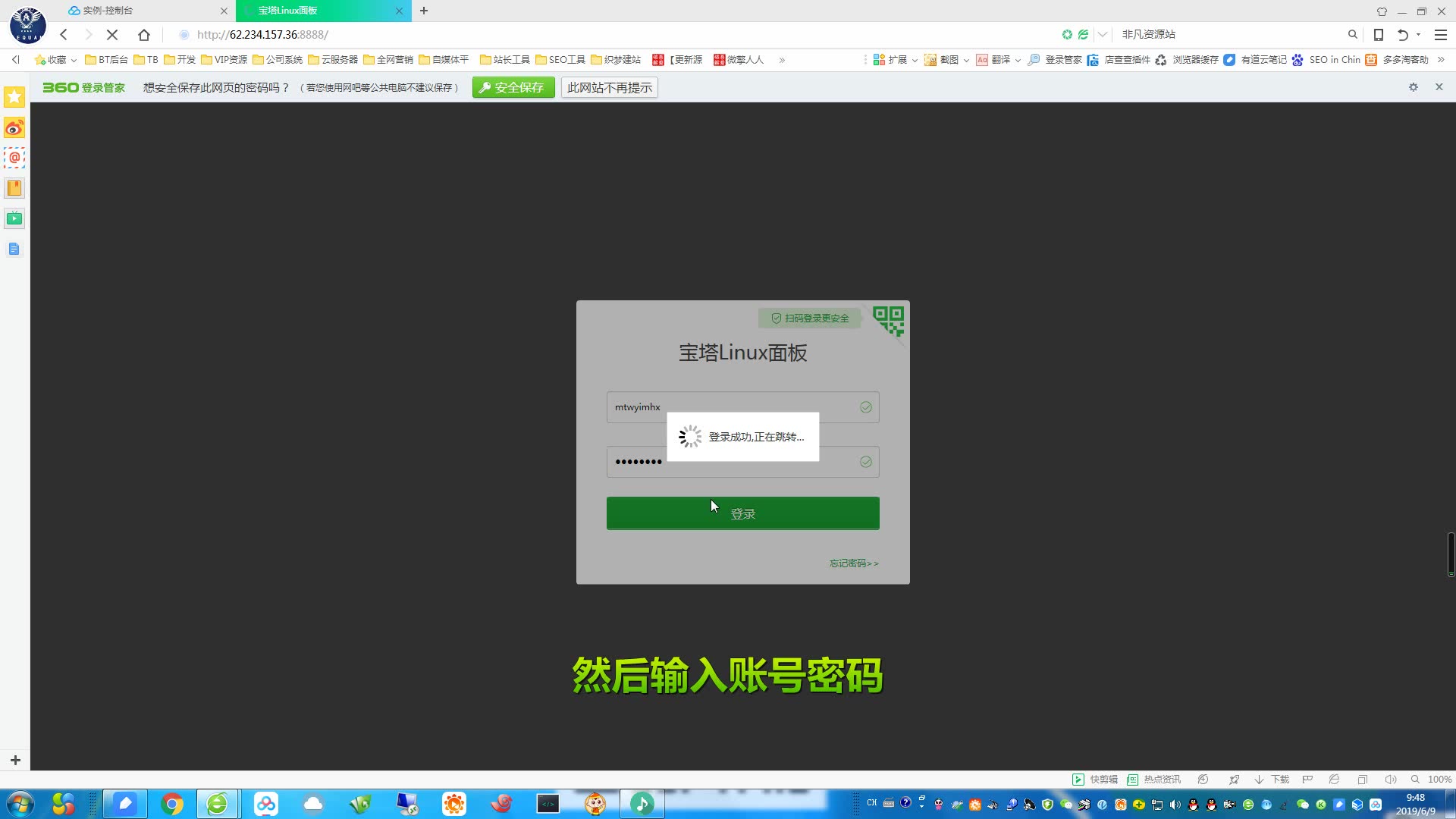Expand the 更多 toolbar overflow chevron
The image size is (1456, 819).
tap(783, 59)
